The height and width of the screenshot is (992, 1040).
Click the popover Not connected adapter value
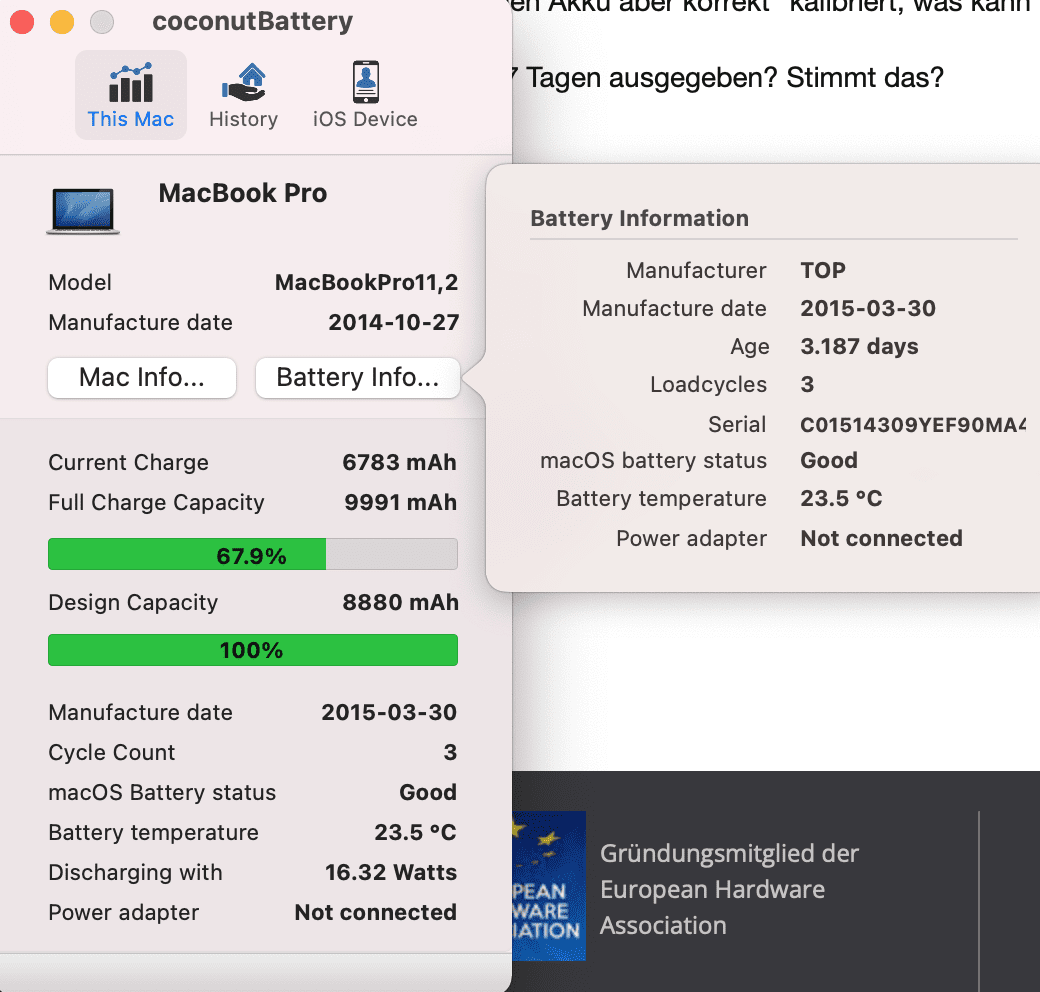(x=881, y=538)
